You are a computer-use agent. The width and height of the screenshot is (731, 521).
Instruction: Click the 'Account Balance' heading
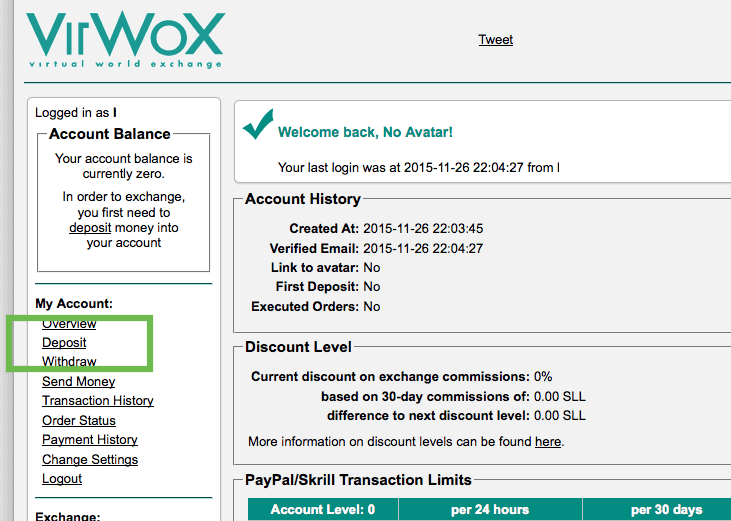(110, 134)
